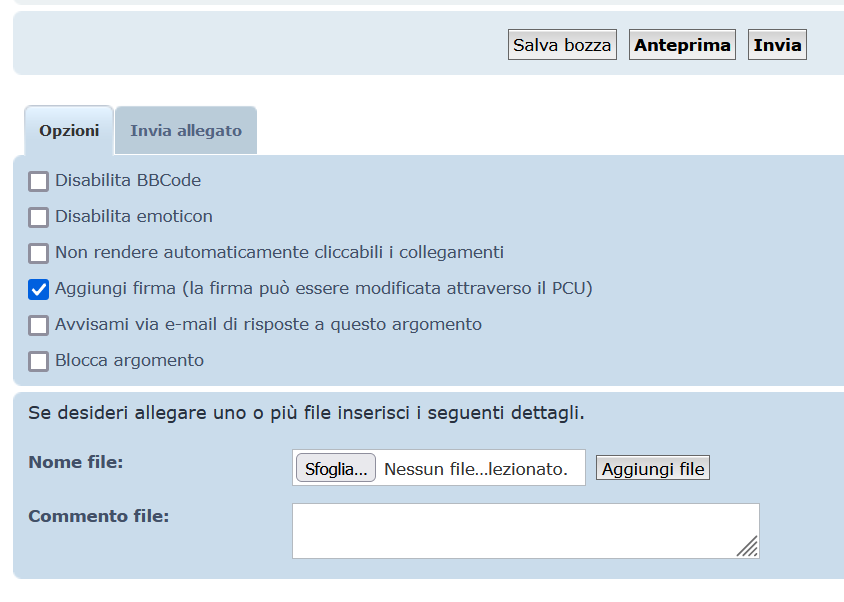
Task: Uncheck the Aggiungi firma checkbox
Action: click(x=39, y=289)
